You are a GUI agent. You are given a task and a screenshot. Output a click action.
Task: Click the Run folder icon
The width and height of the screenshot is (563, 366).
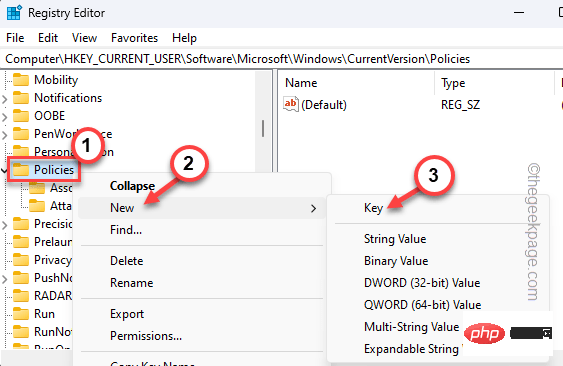pyautogui.click(x=21, y=314)
